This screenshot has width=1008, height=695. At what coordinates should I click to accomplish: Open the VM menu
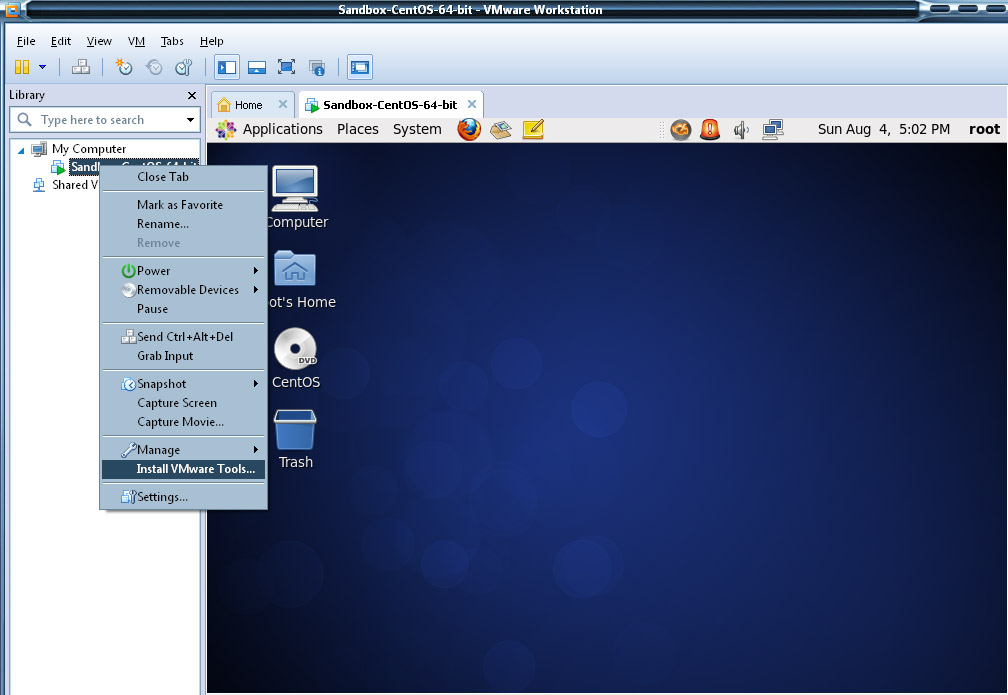pyautogui.click(x=136, y=41)
